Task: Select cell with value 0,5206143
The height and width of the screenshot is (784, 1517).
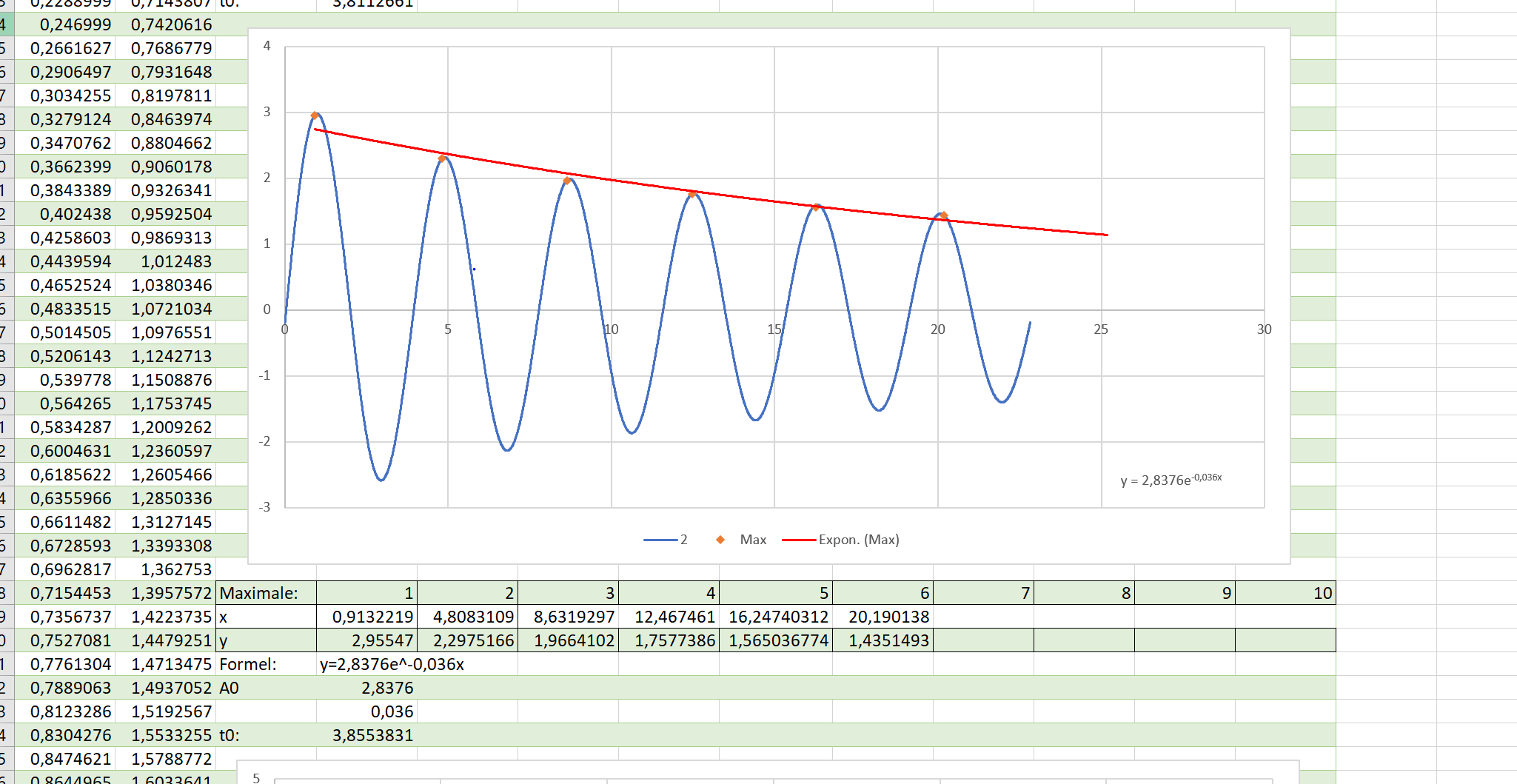Action: 64,356
